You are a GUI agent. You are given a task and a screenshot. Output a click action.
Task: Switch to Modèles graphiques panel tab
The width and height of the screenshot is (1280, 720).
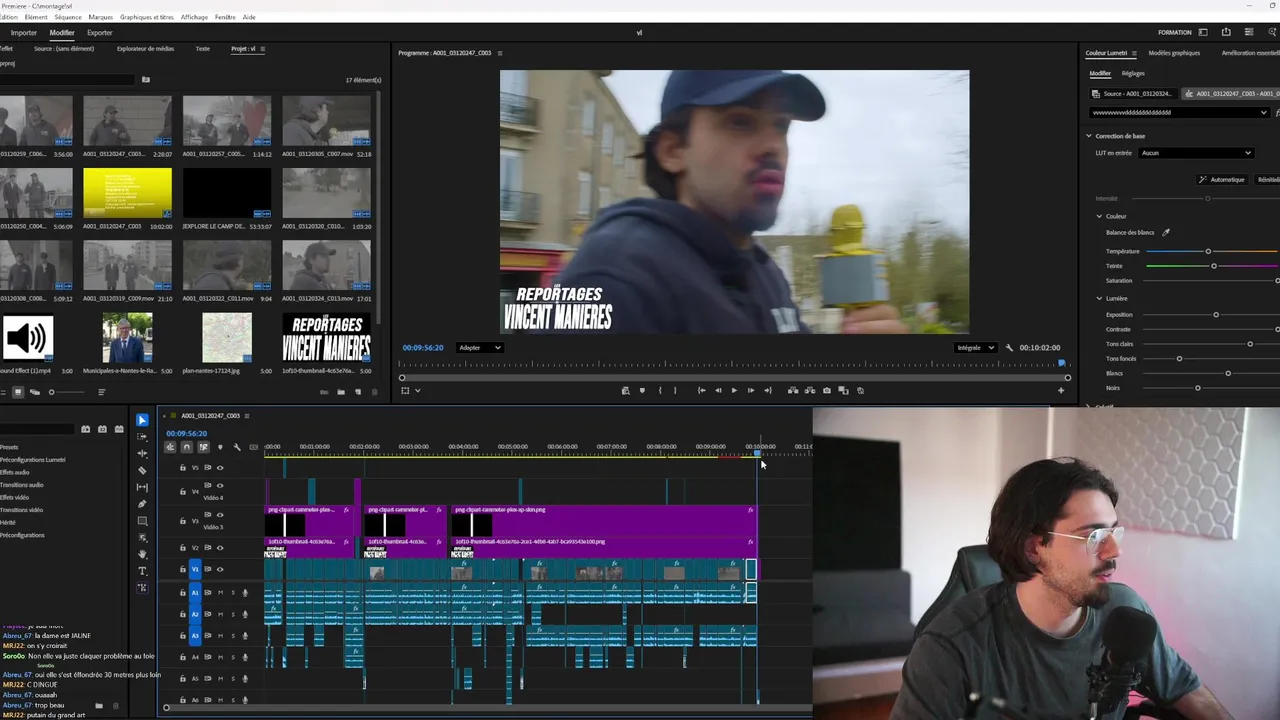(1174, 53)
